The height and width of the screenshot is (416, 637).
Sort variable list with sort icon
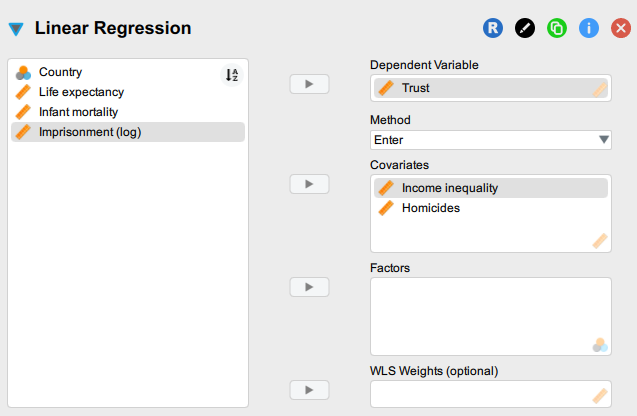pyautogui.click(x=232, y=75)
